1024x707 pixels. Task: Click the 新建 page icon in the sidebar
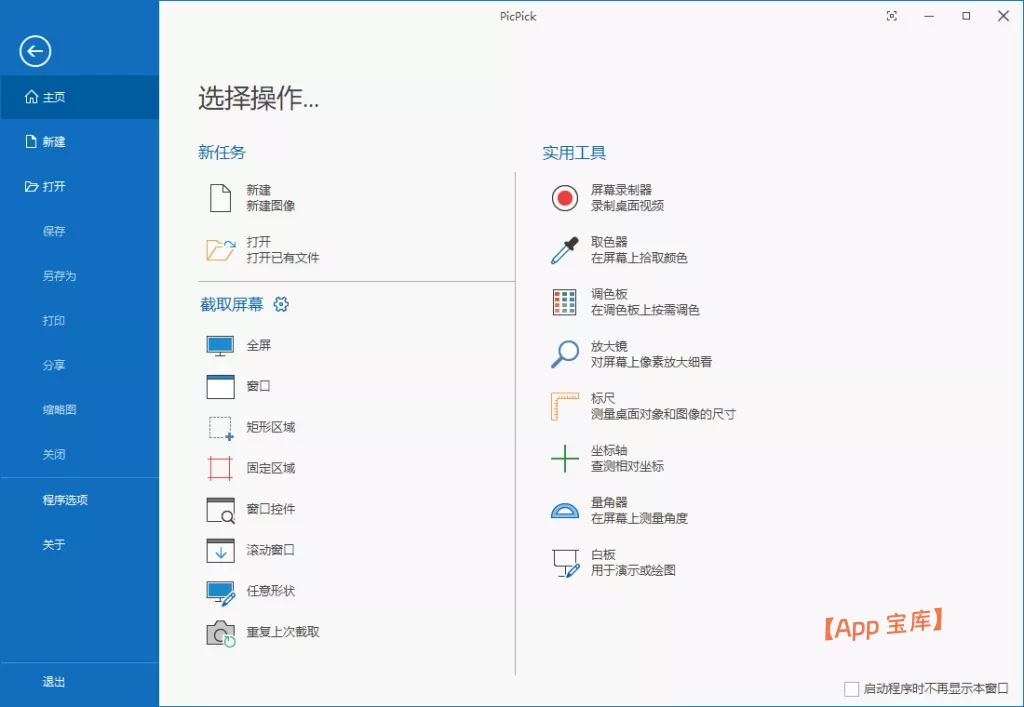pos(31,142)
